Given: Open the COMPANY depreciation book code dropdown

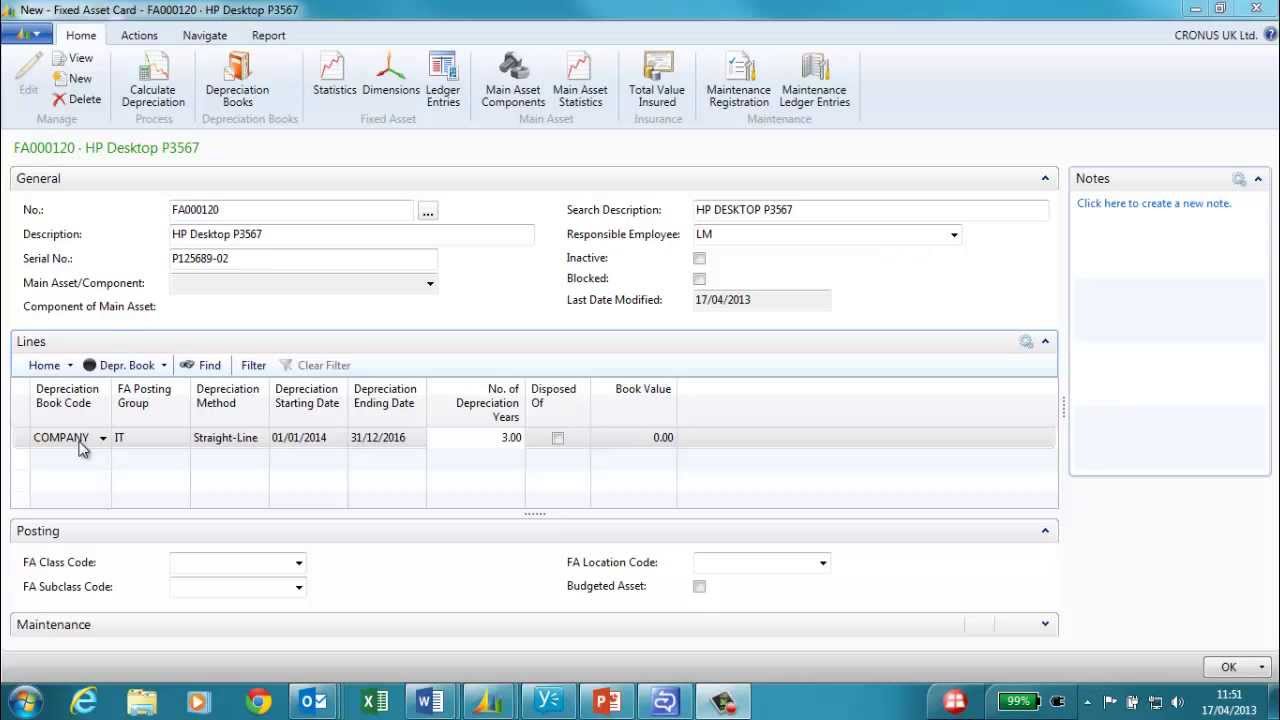Looking at the screenshot, I should coord(102,438).
